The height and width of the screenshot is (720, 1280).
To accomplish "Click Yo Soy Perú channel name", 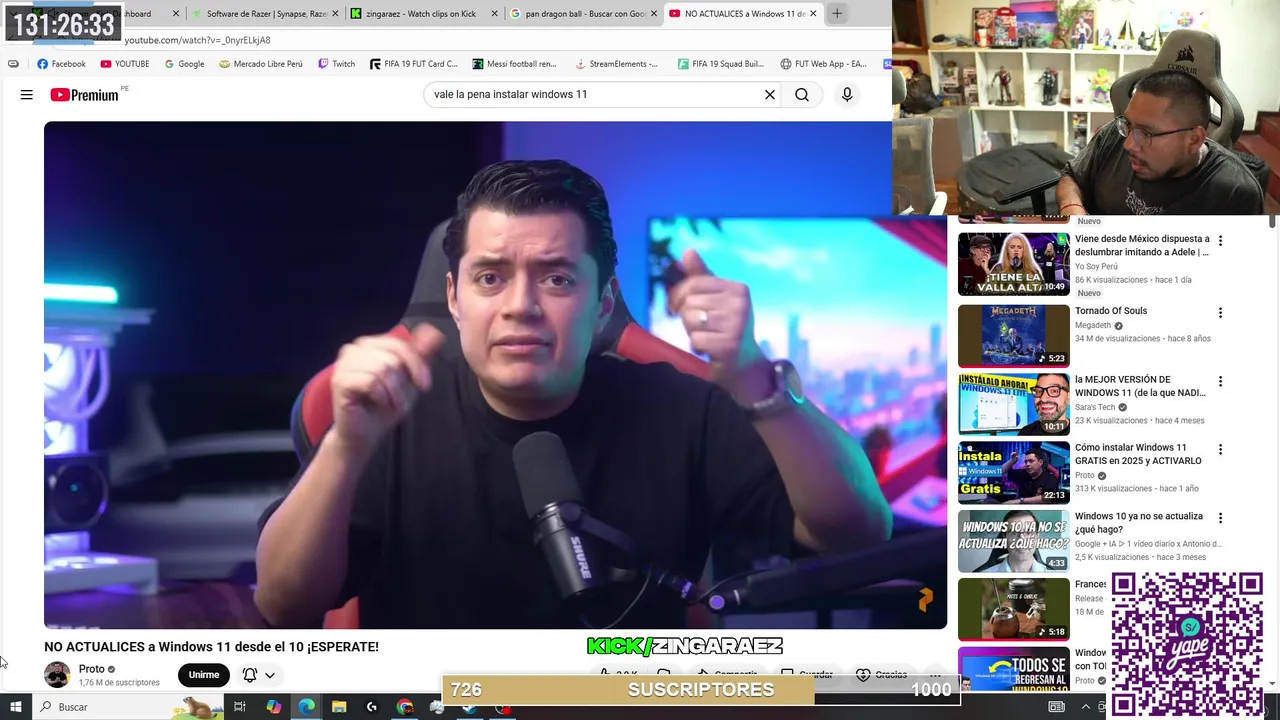I will [1097, 267].
